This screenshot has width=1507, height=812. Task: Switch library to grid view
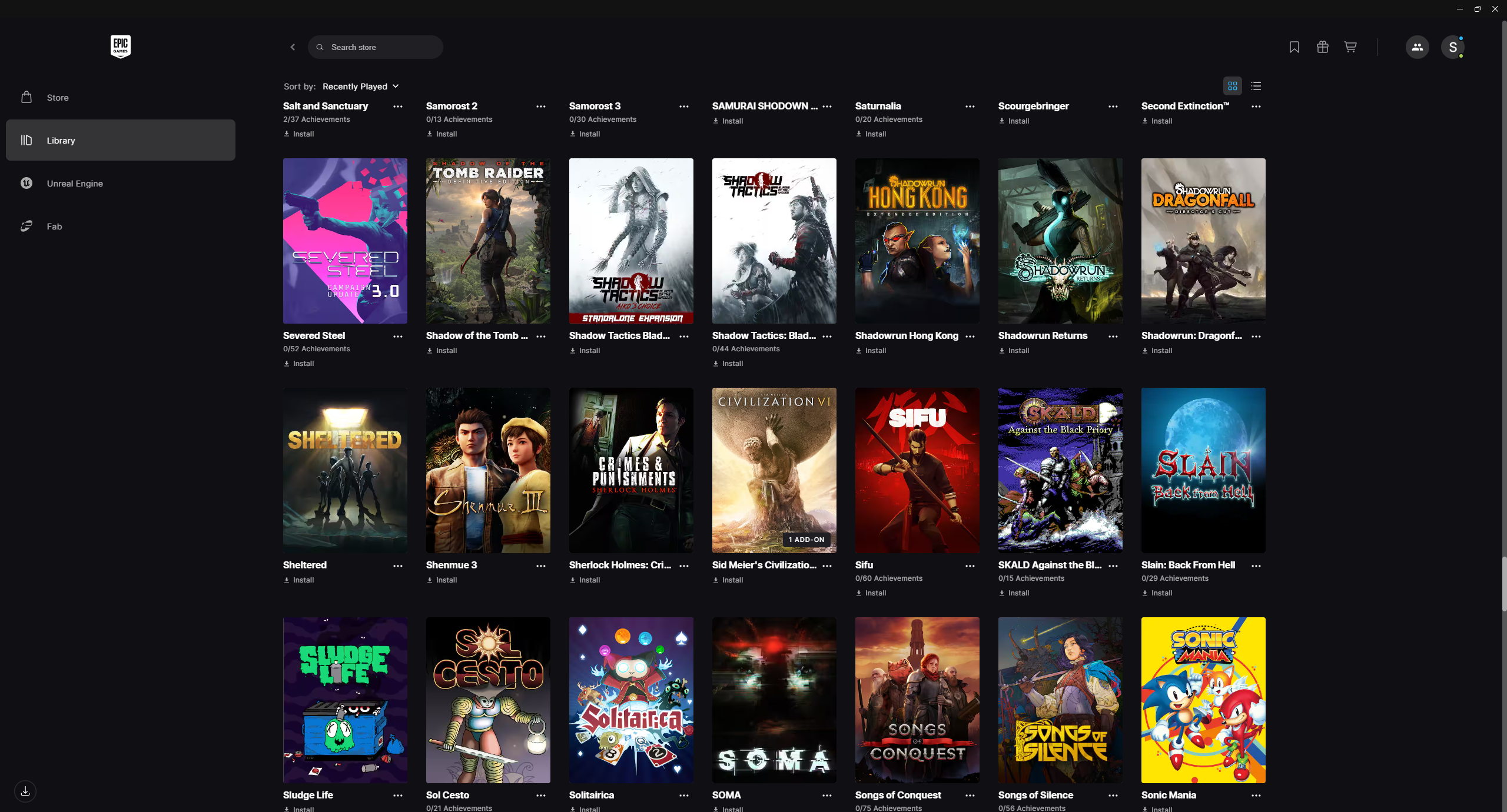1233,86
